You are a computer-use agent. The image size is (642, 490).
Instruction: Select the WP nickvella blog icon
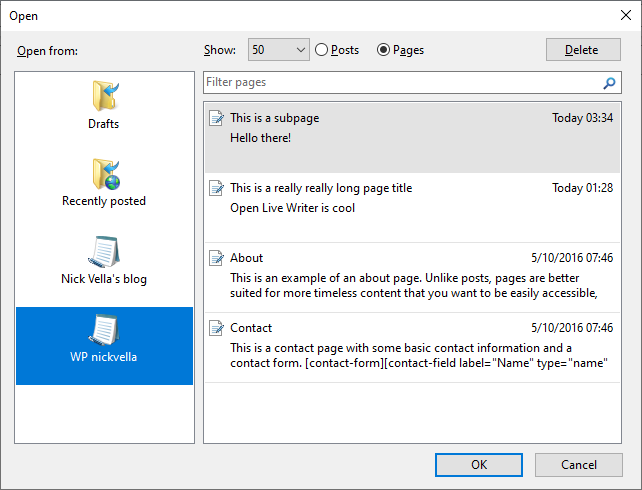click(104, 329)
